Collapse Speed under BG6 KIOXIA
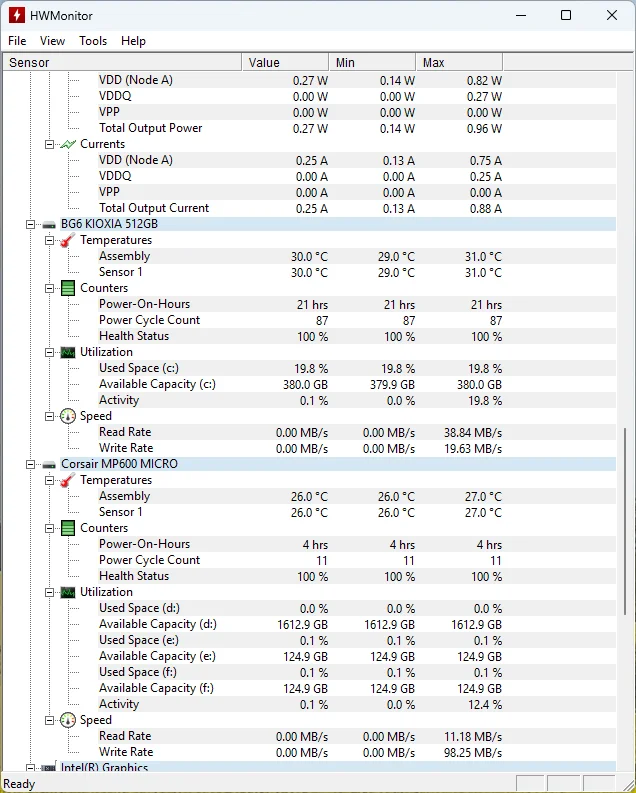Screen dimensions: 636x793 (x=50, y=416)
